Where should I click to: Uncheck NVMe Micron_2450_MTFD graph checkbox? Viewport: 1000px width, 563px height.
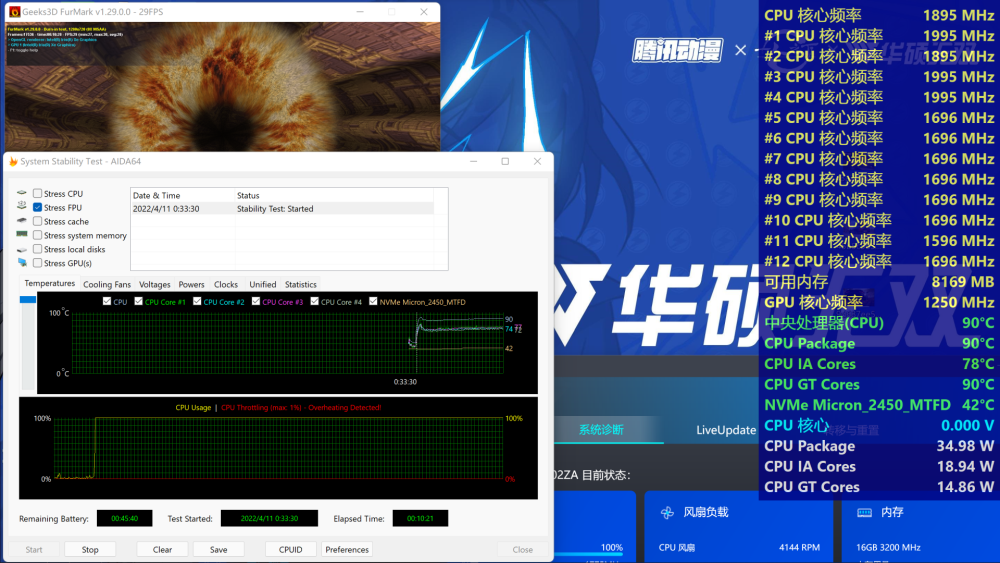point(373,302)
